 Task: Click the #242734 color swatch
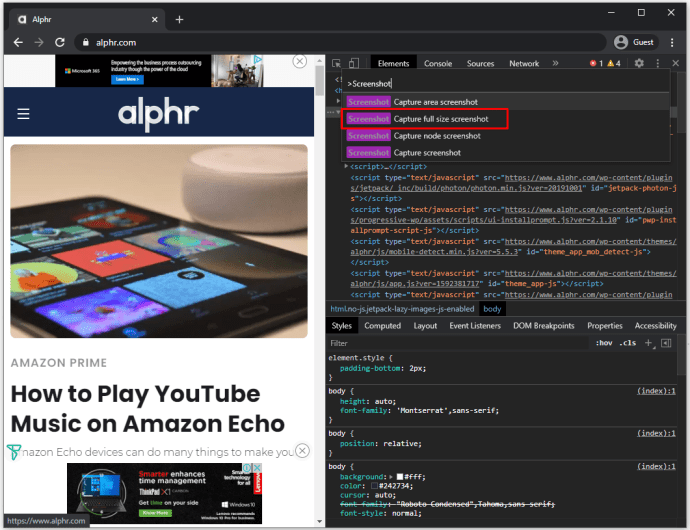coord(374,486)
